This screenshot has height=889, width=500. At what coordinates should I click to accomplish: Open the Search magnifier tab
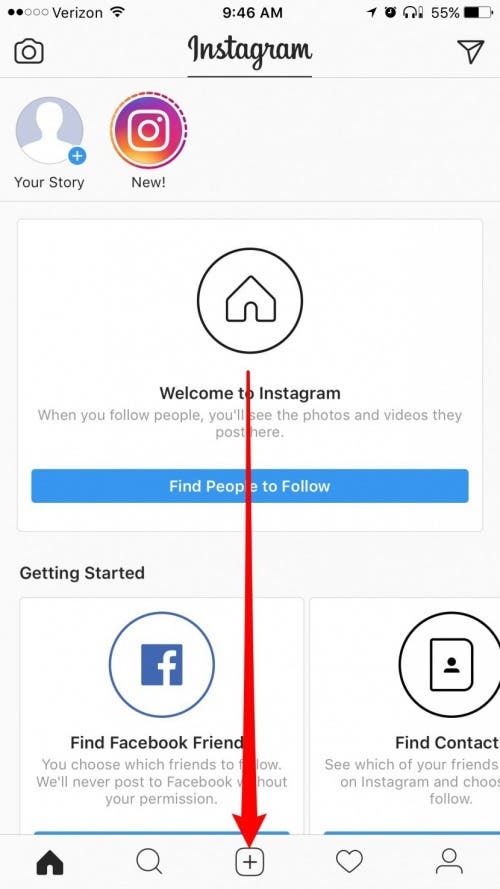coord(150,862)
